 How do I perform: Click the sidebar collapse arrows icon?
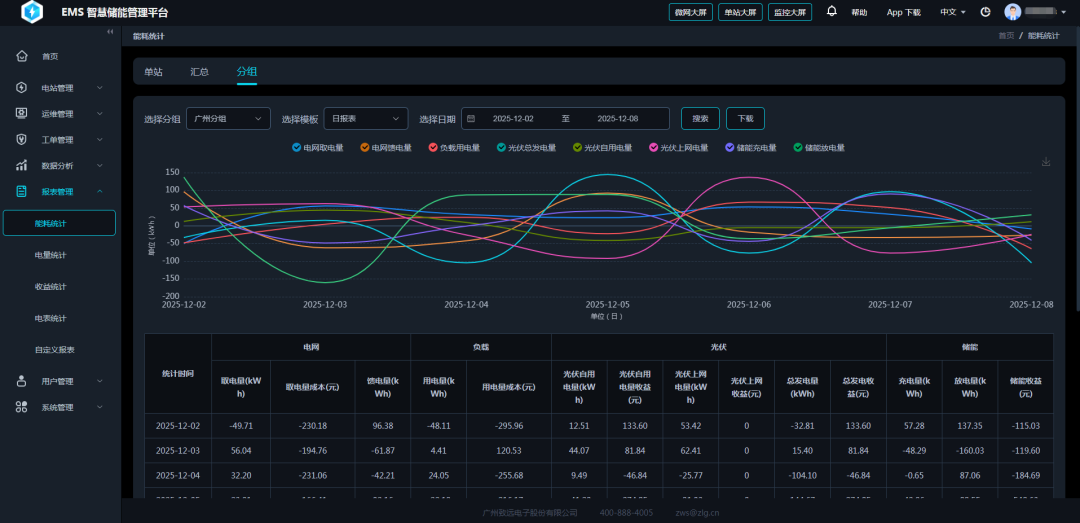coord(110,32)
